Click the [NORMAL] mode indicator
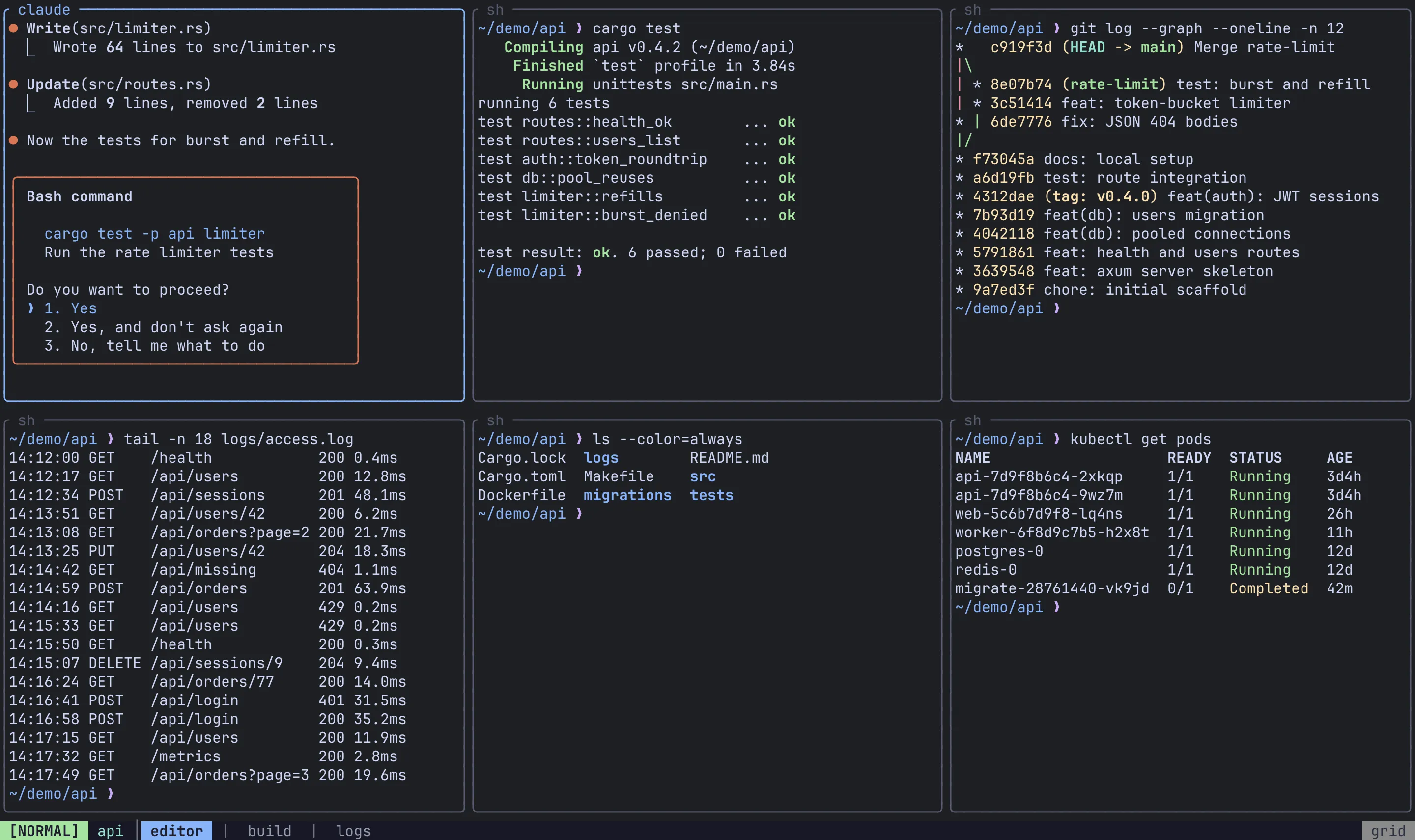 point(44,830)
